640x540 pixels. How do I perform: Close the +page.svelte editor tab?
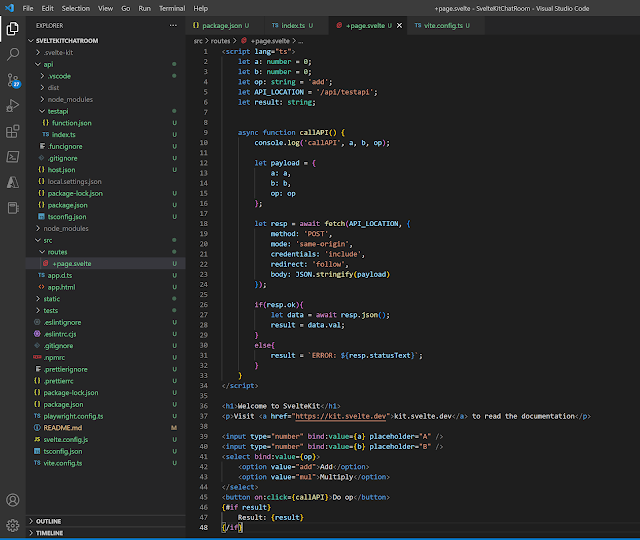[x=399, y=24]
